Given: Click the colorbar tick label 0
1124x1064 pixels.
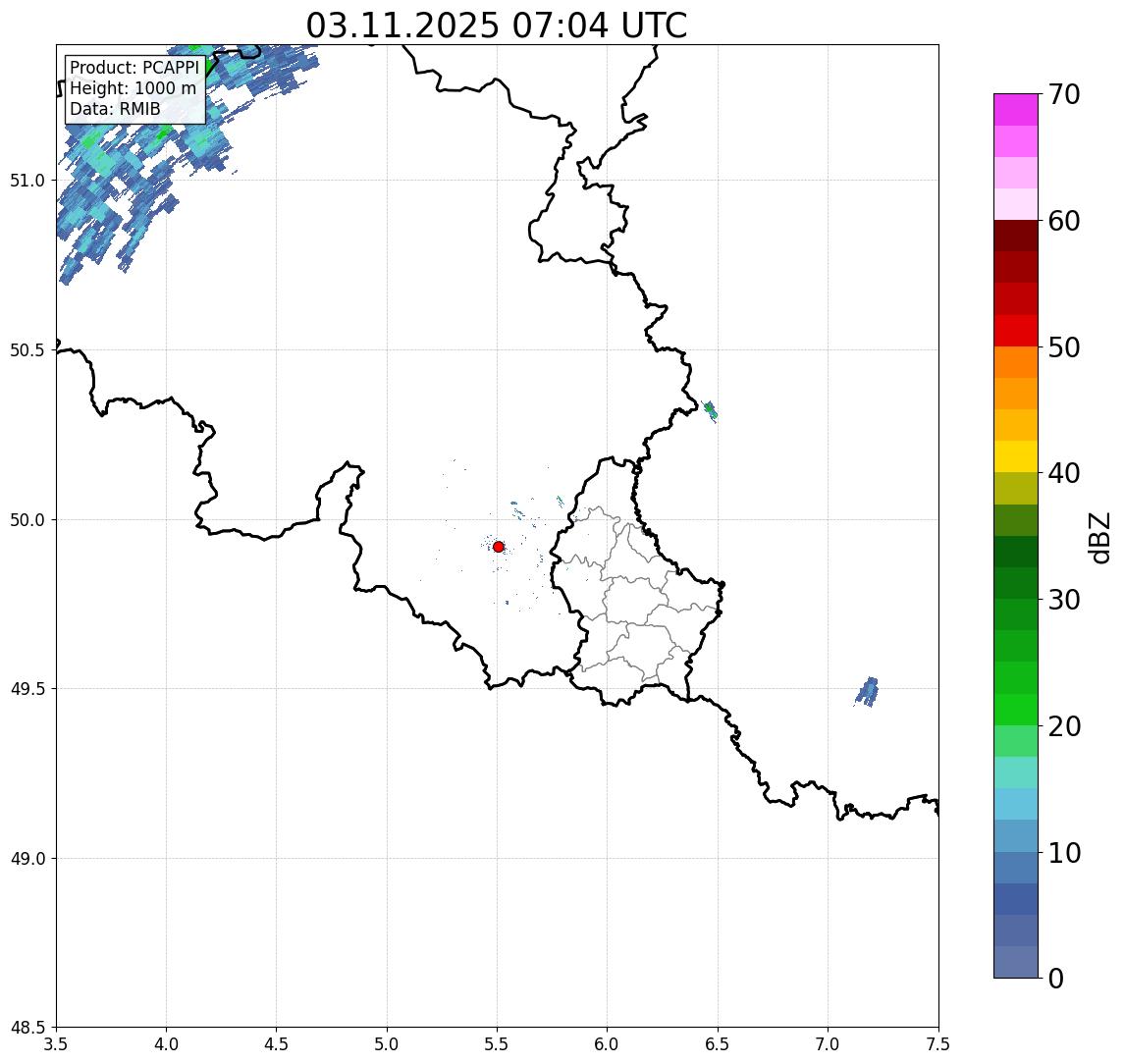Looking at the screenshot, I should pos(1056,978).
